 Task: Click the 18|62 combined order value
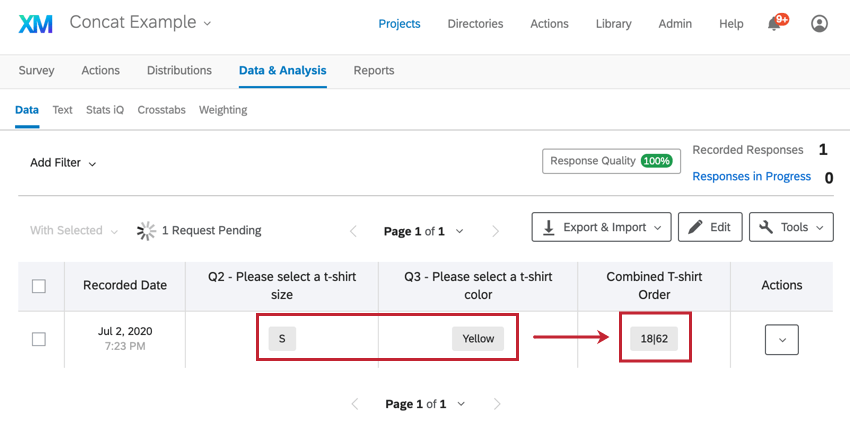click(654, 339)
